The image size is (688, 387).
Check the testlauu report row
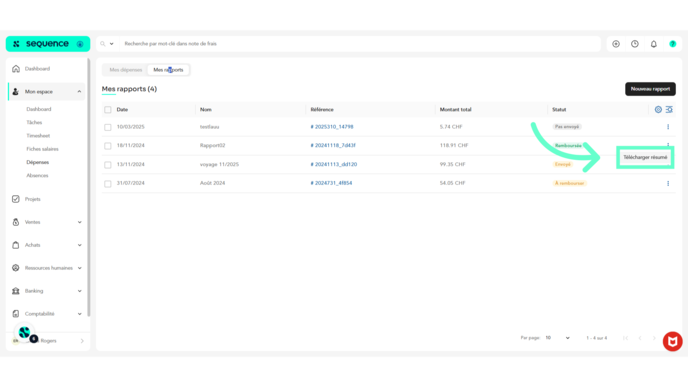pyautogui.click(x=108, y=127)
